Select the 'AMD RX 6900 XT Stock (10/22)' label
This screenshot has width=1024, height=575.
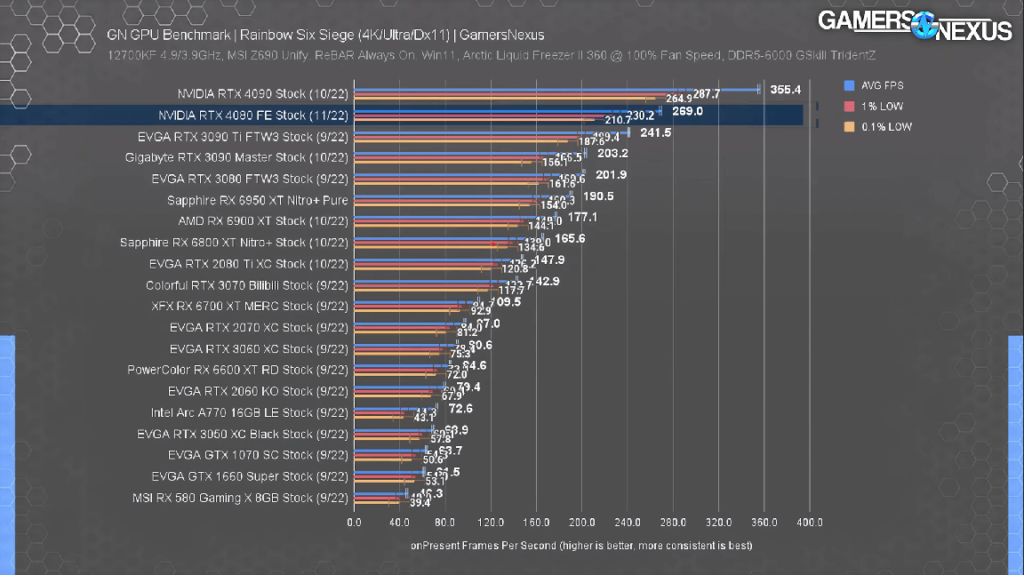(x=263, y=222)
